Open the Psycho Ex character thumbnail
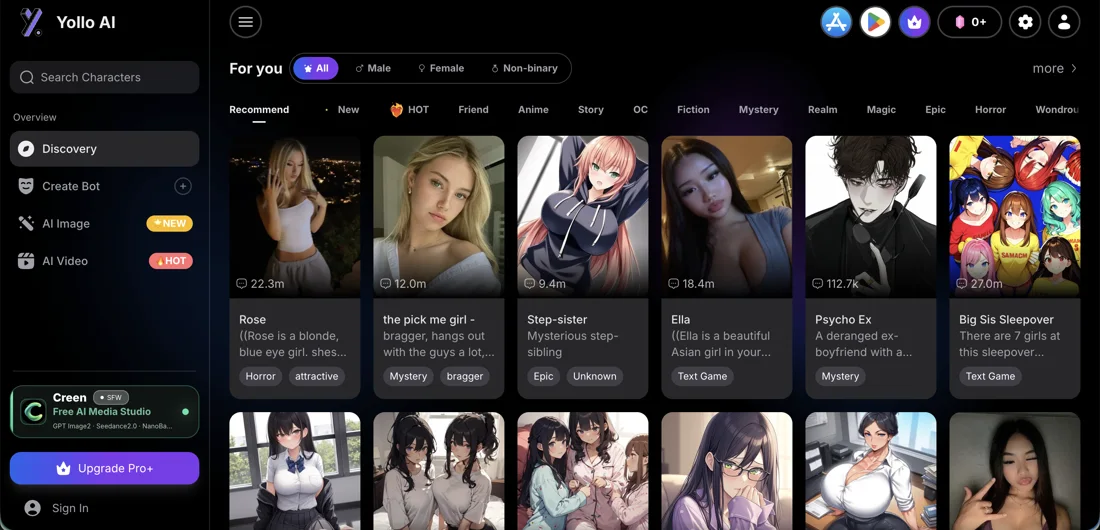This screenshot has height=530, width=1100. tap(871, 216)
